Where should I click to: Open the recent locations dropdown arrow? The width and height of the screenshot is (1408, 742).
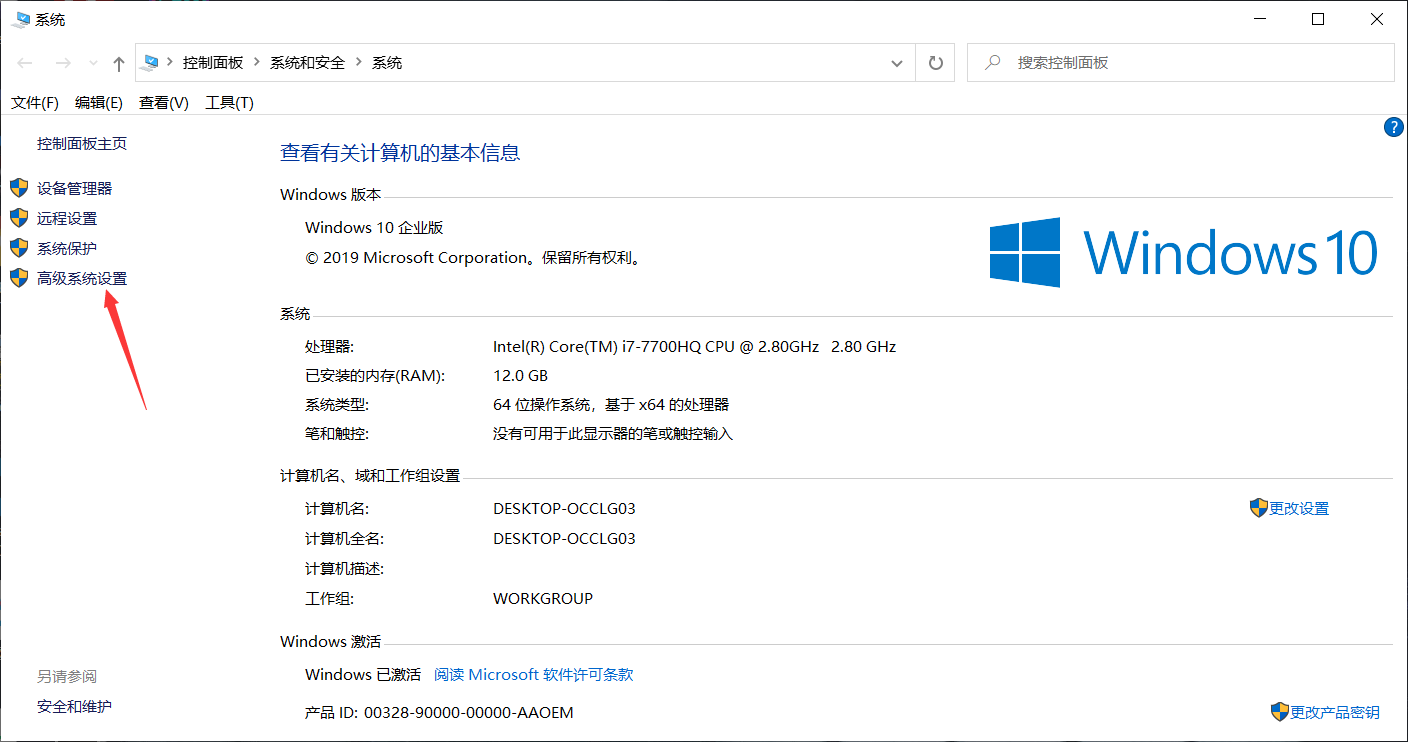click(94, 63)
